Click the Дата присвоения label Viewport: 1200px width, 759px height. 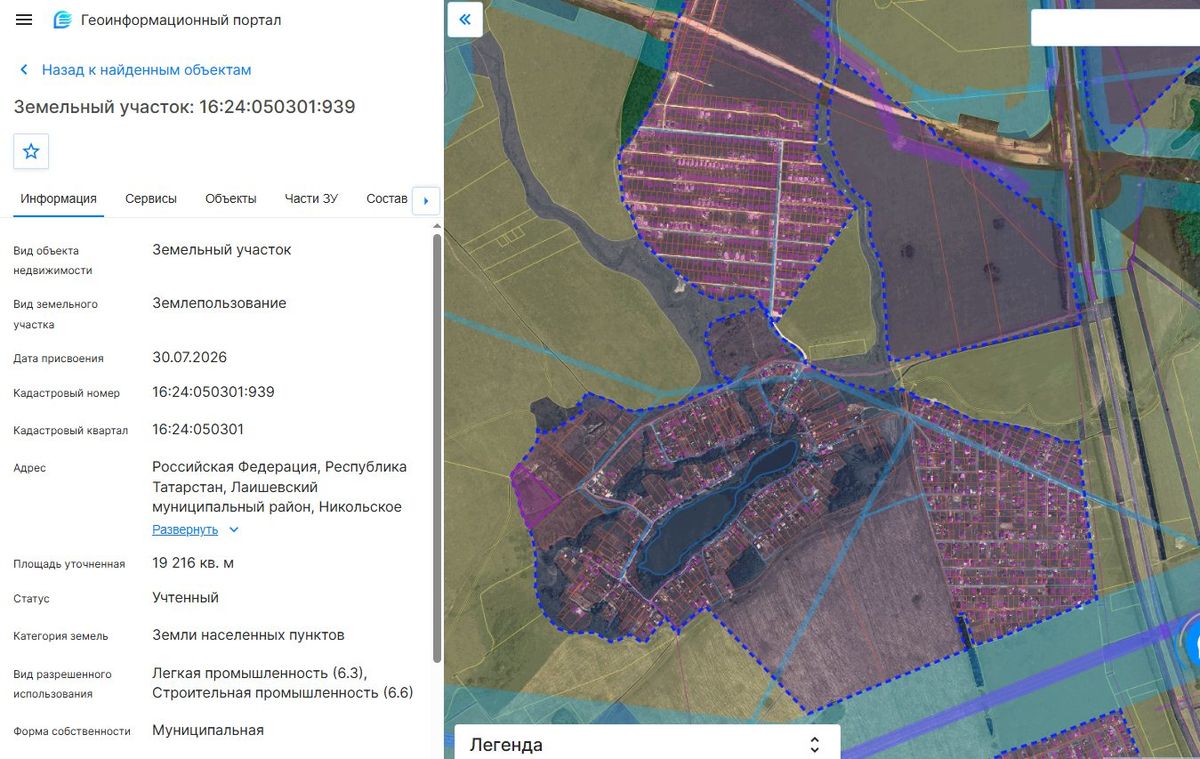[58, 358]
